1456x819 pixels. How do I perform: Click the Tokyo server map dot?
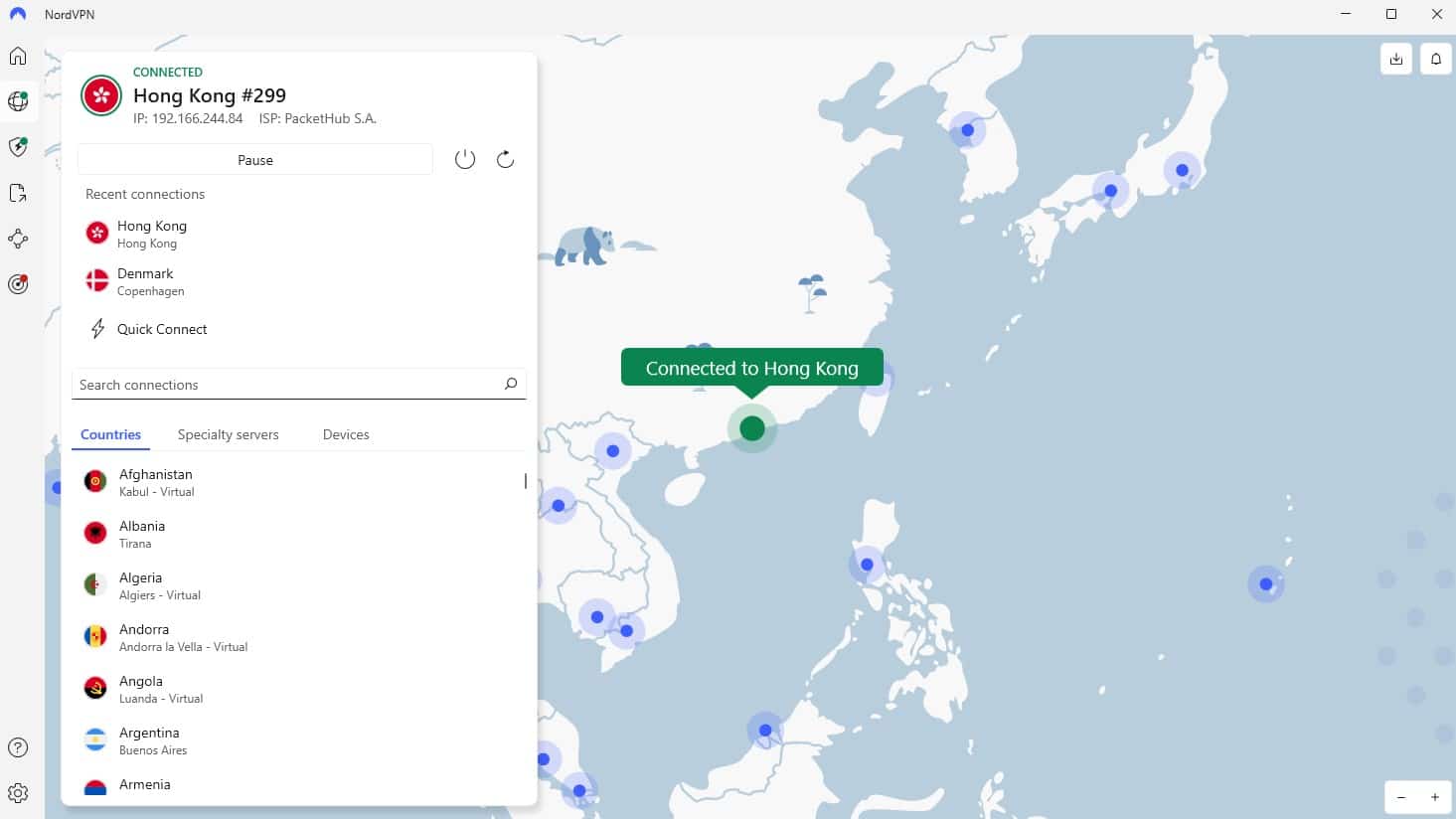pos(1182,170)
